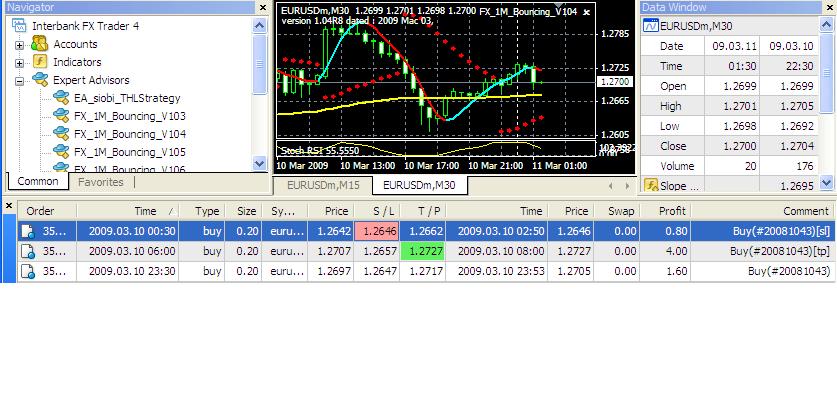
Task: Collapse the Expert Advisors tree node
Action: pos(20,81)
